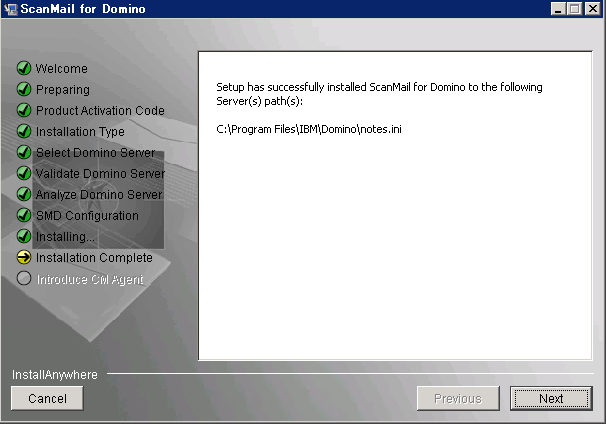Screen dimensions: 606x425
Task: Click the Introduce CM Agent step label
Action: (89, 279)
